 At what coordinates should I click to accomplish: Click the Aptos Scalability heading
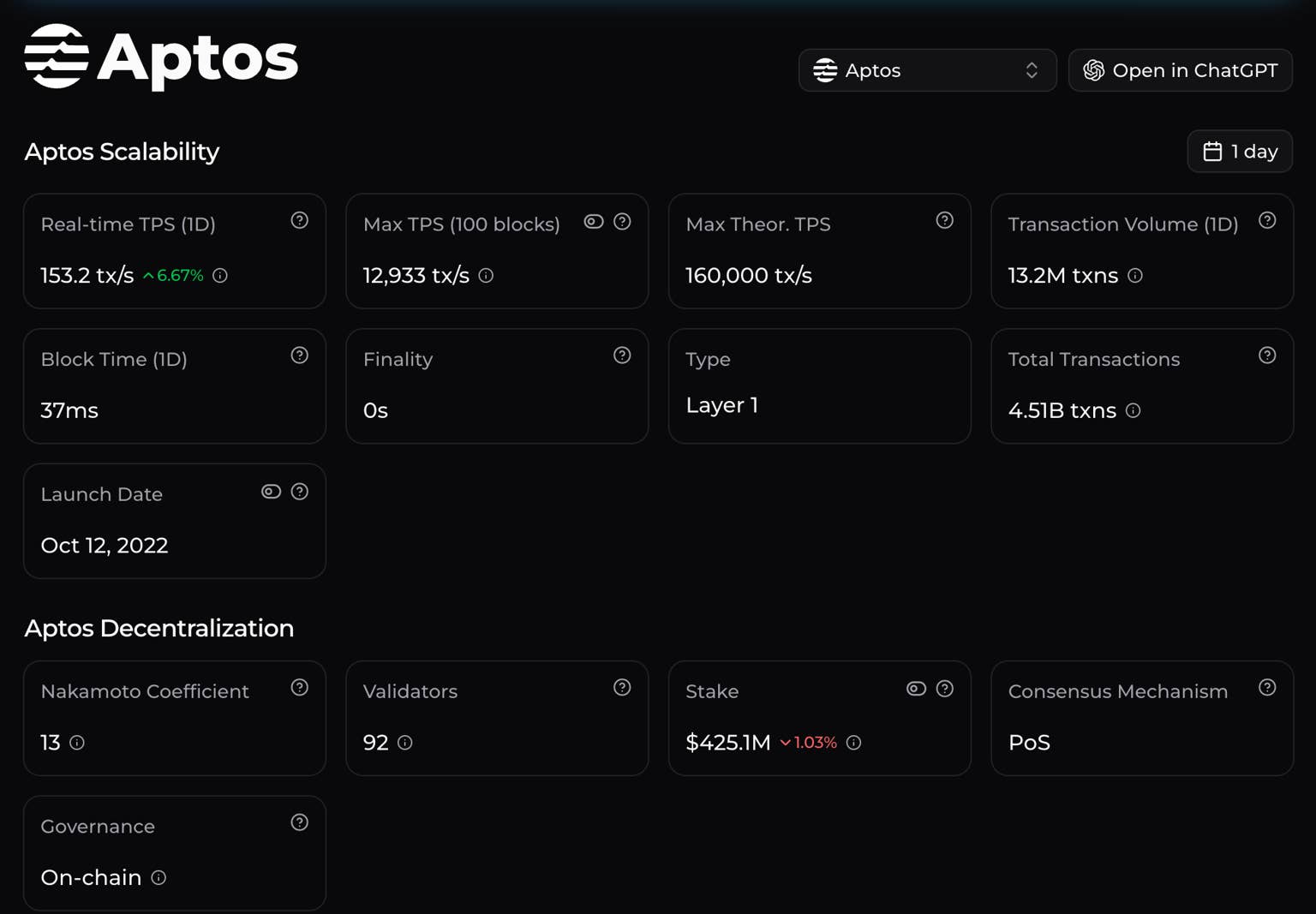(x=122, y=152)
